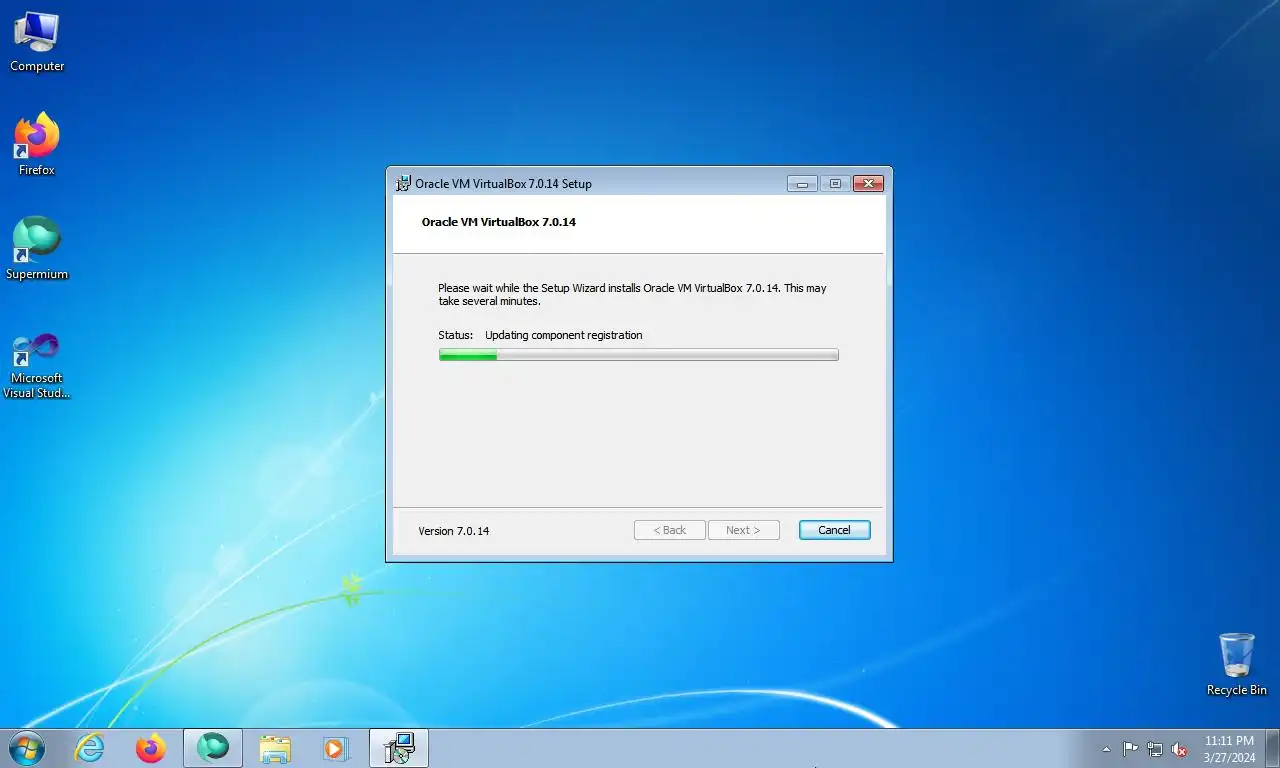Open the Supermium desktop shortcut
The height and width of the screenshot is (768, 1280).
[x=37, y=249]
